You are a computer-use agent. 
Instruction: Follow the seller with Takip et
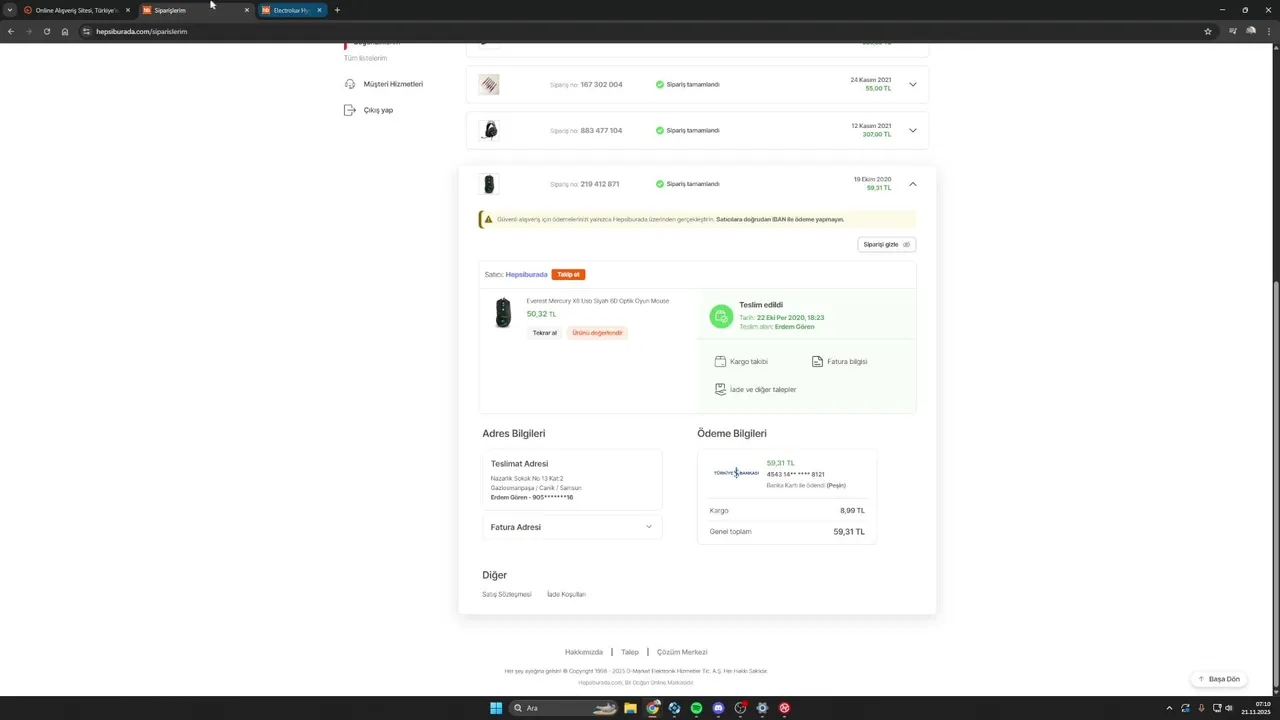(x=568, y=274)
